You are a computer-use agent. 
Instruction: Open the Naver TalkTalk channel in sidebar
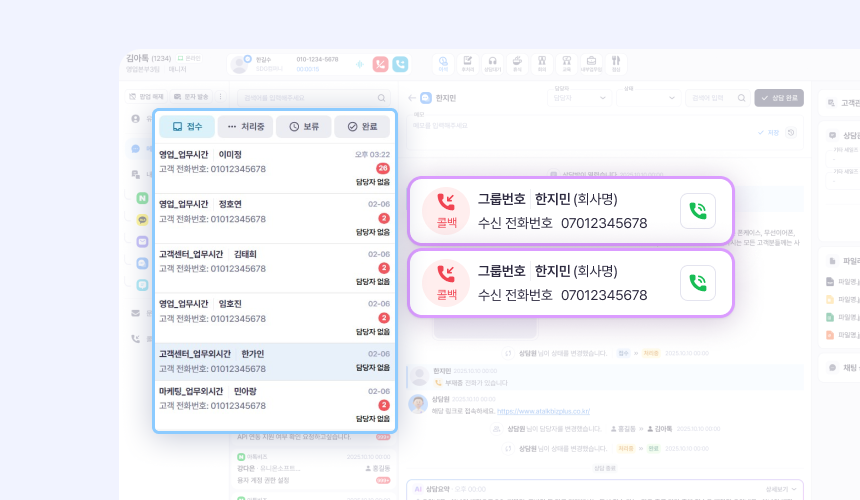142,198
